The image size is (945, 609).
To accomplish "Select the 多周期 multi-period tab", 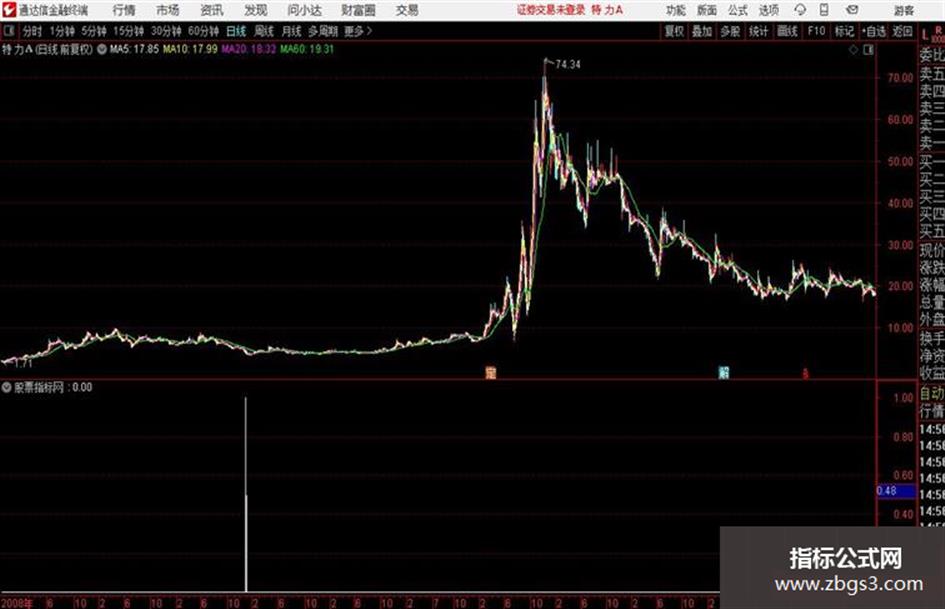I will coord(323,31).
